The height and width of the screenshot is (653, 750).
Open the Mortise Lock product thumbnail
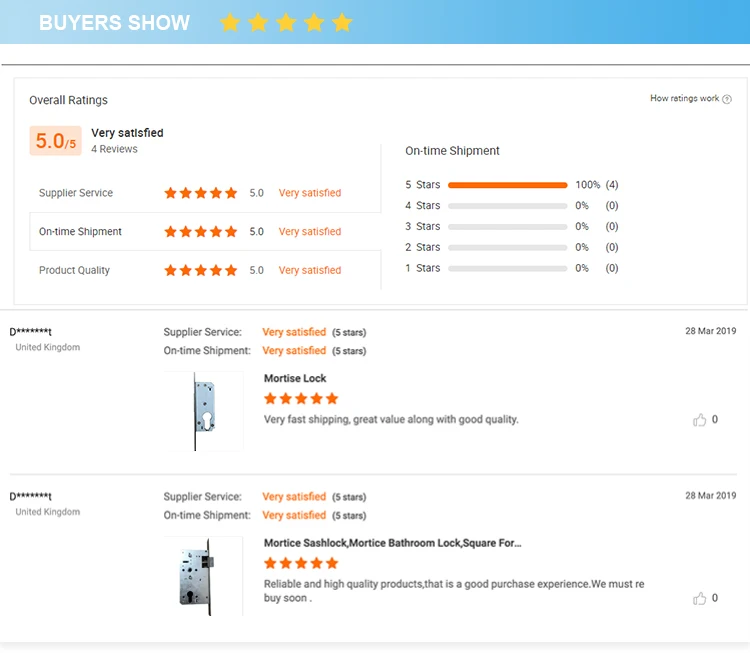point(204,410)
